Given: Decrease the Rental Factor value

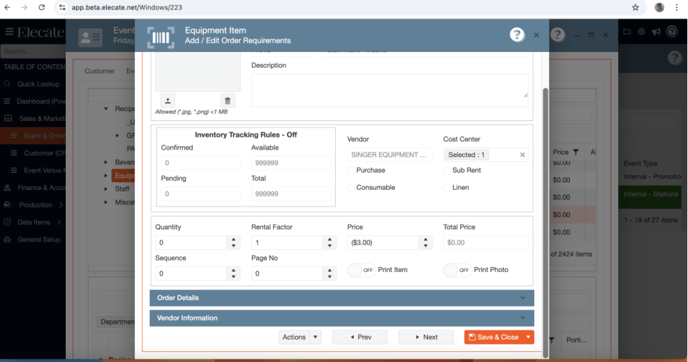Looking at the screenshot, I should click(x=330, y=246).
